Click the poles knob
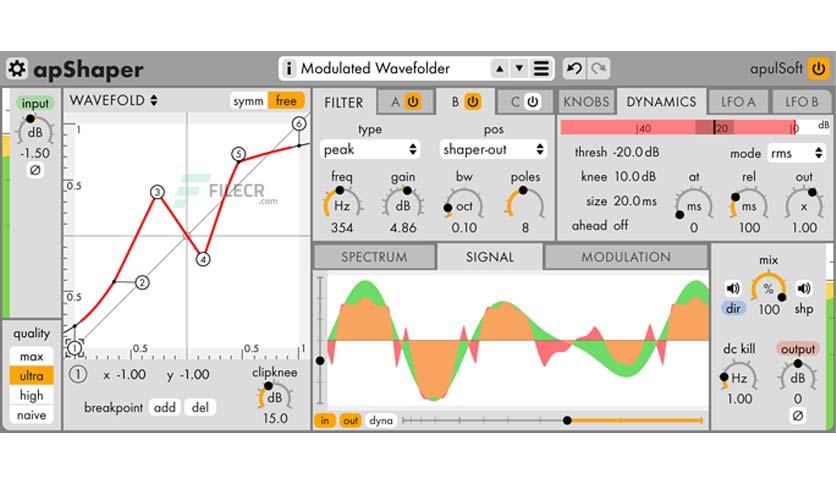The image size is (836, 484). click(525, 204)
